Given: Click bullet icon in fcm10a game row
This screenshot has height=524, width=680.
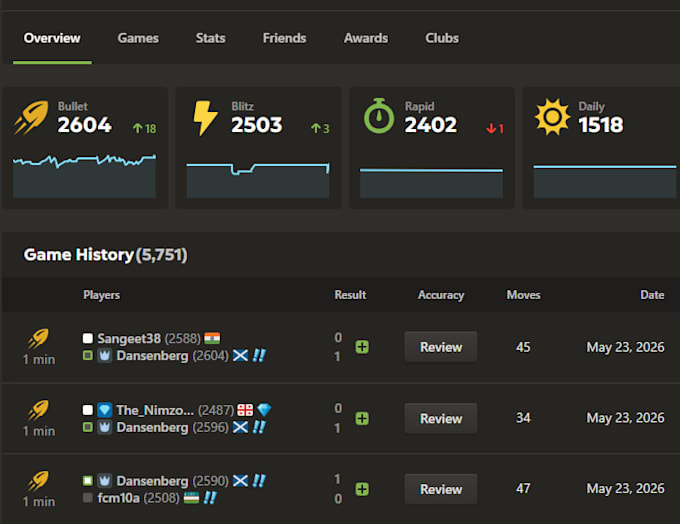Looking at the screenshot, I should coord(38,481).
